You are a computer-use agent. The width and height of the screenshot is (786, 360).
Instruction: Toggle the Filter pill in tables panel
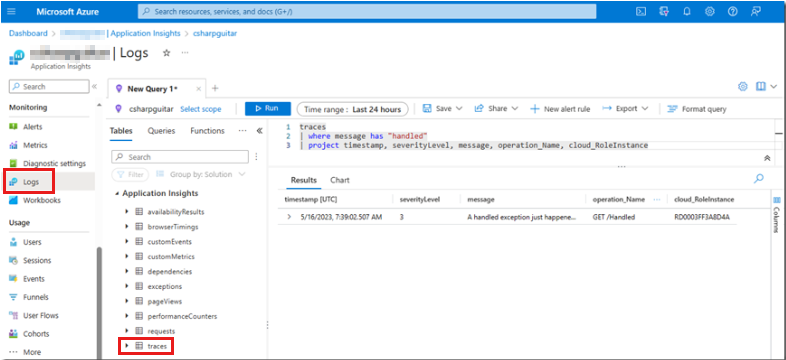130,174
